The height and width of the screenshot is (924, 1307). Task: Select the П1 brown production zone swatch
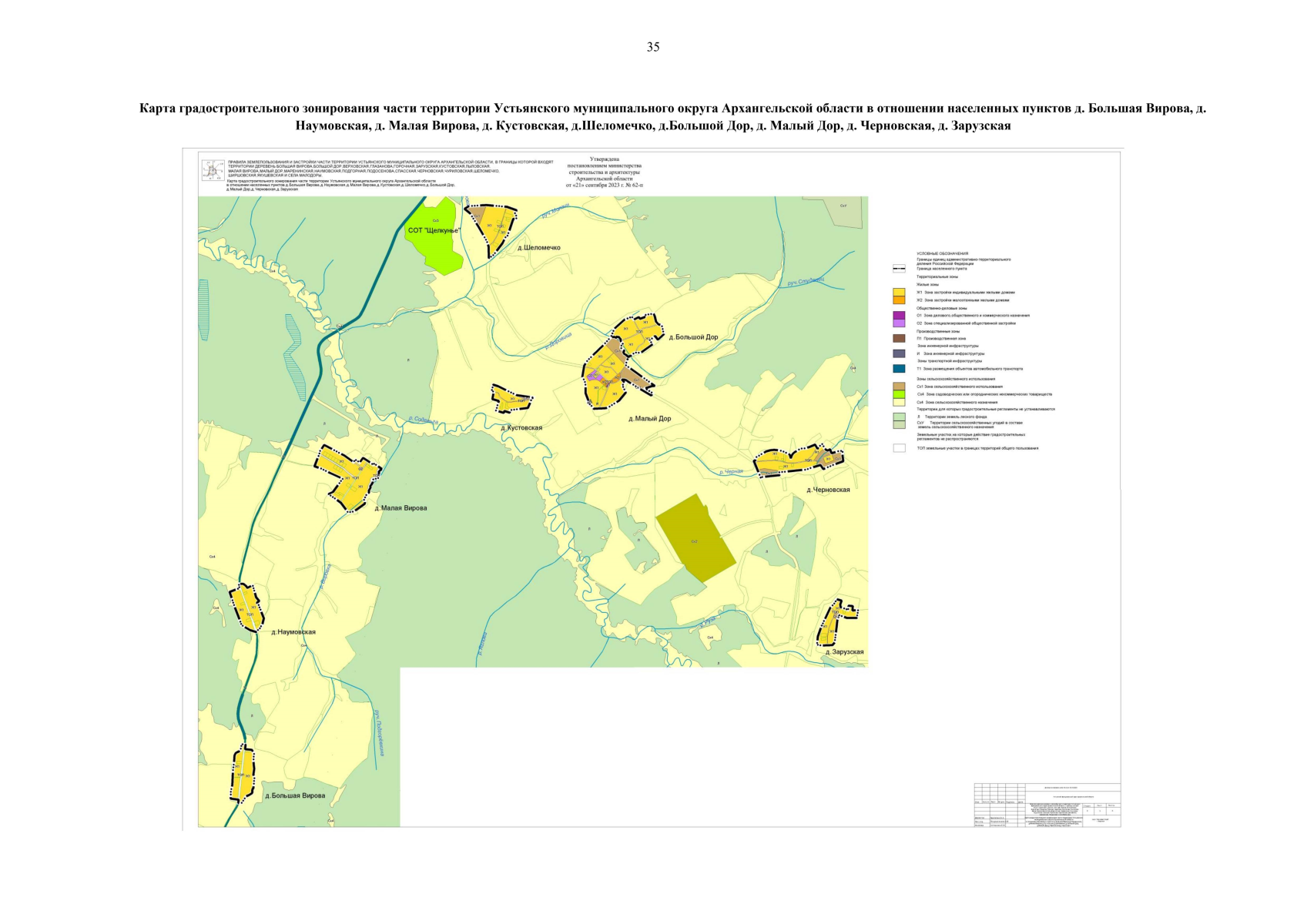(899, 338)
